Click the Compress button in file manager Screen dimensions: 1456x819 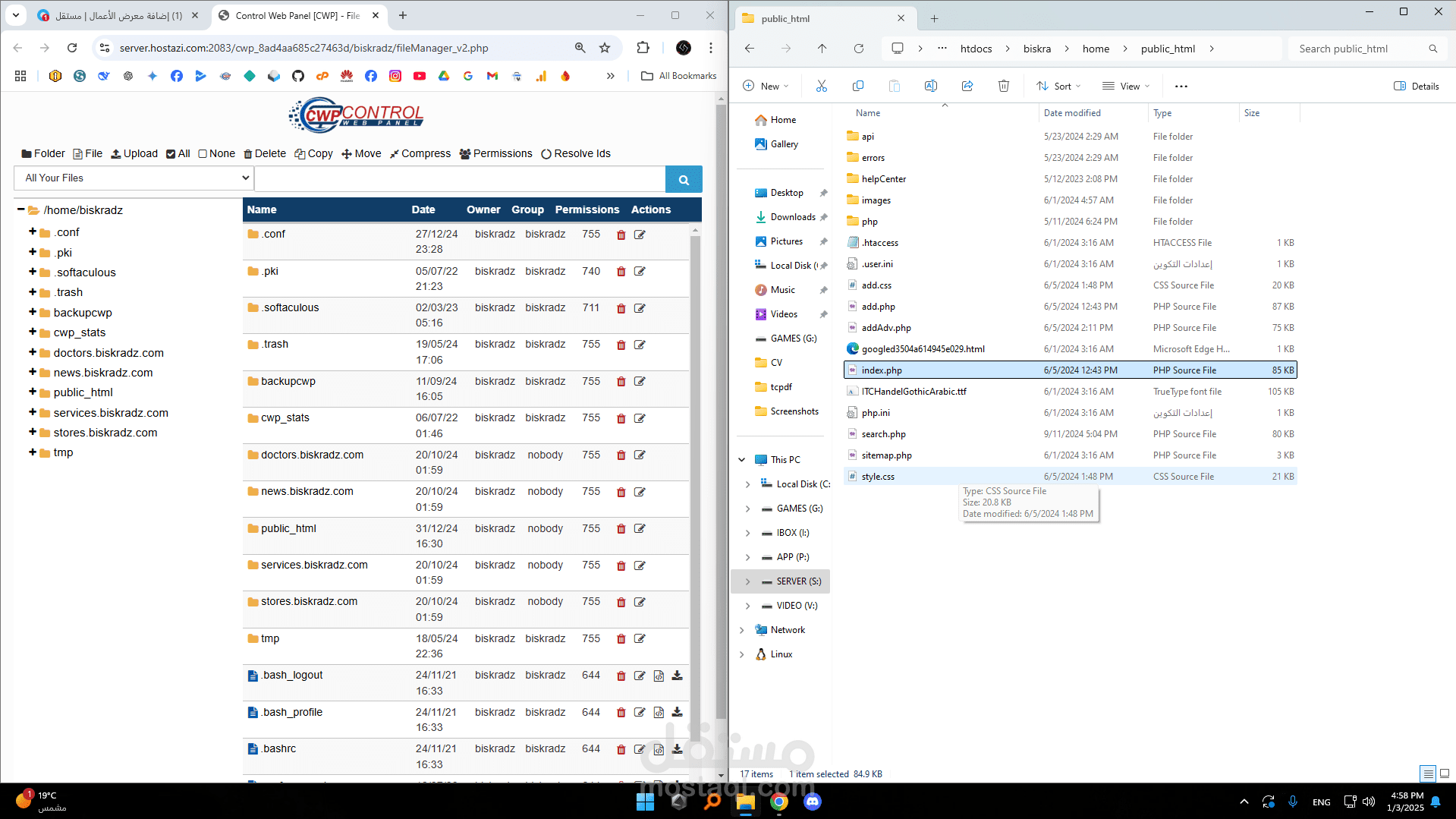click(x=420, y=154)
